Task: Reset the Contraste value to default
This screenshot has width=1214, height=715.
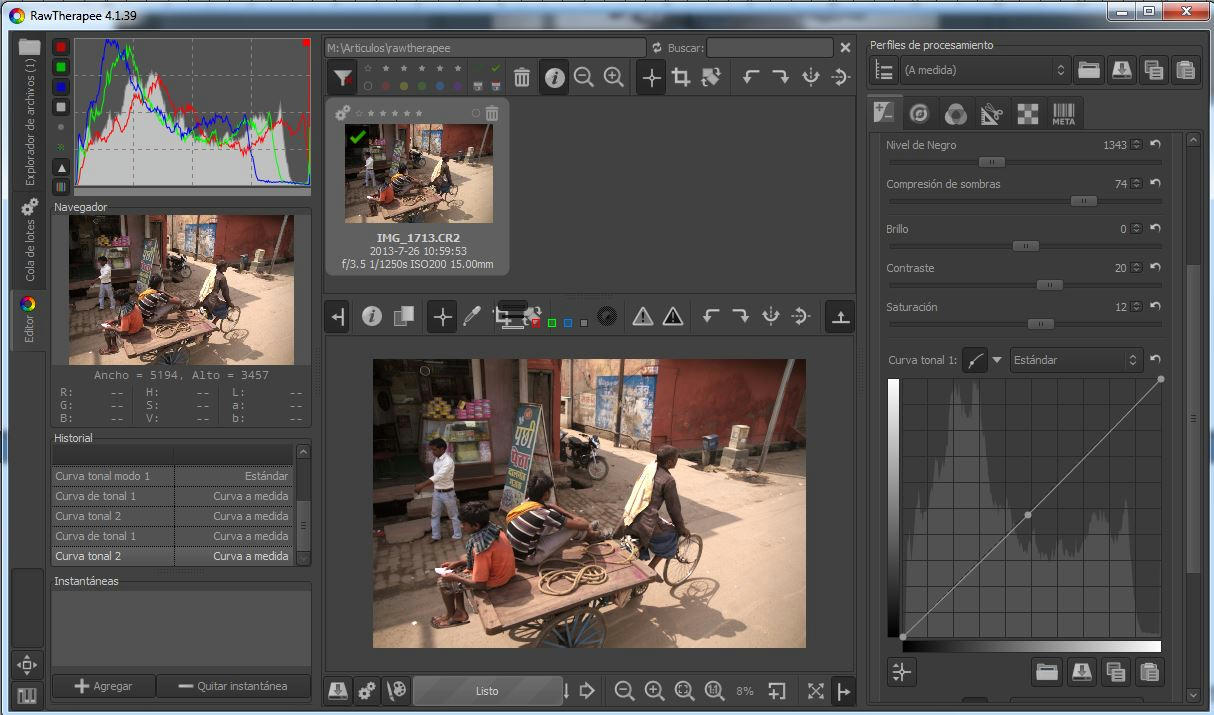Action: [1155, 268]
